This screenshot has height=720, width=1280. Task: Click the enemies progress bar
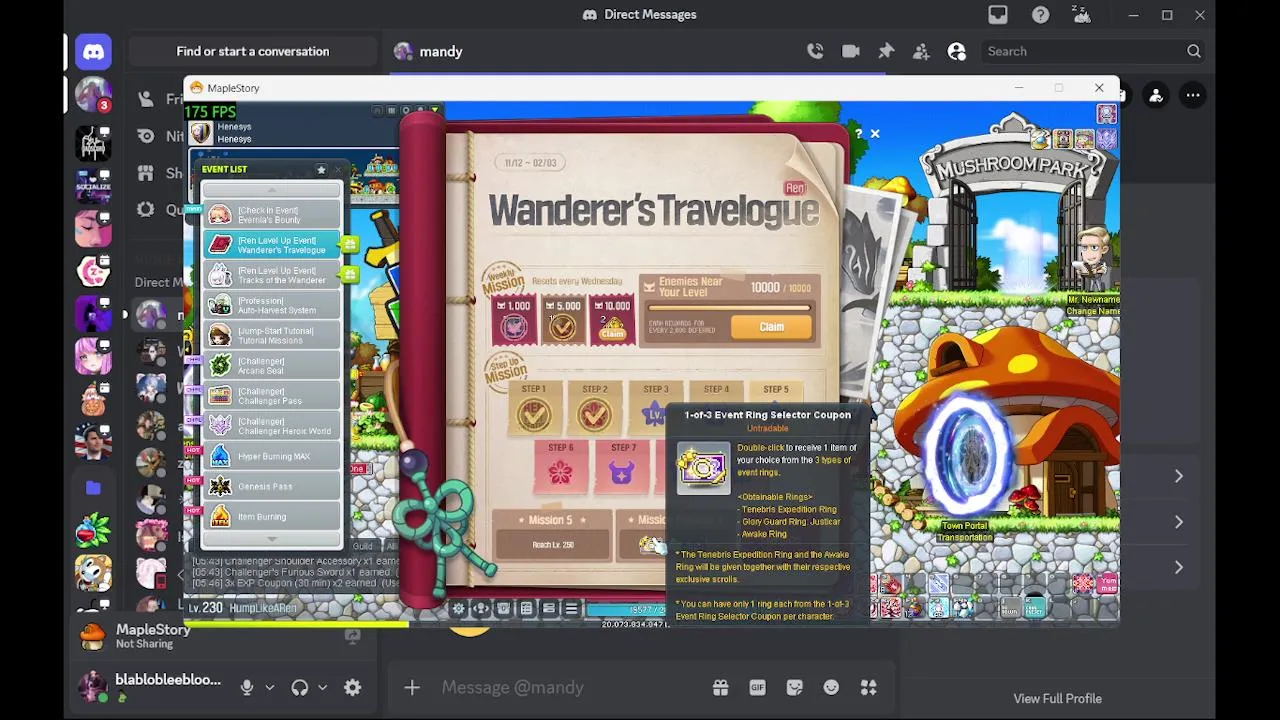point(728,308)
